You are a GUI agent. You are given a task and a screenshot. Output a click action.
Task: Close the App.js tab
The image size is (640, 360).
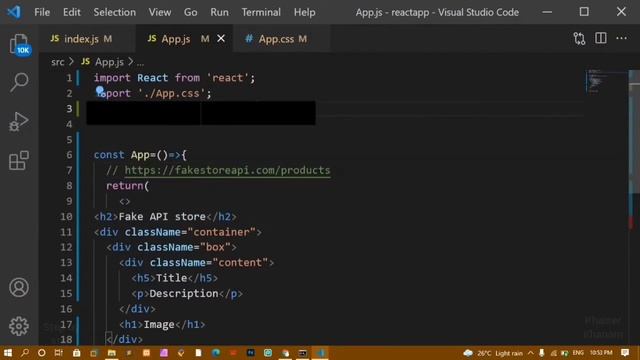click(221, 38)
